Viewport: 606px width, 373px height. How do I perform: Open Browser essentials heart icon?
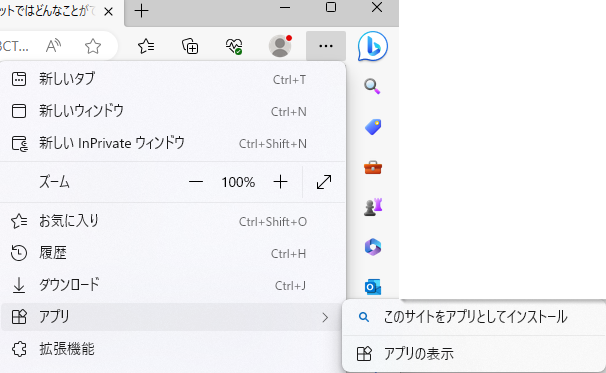234,46
